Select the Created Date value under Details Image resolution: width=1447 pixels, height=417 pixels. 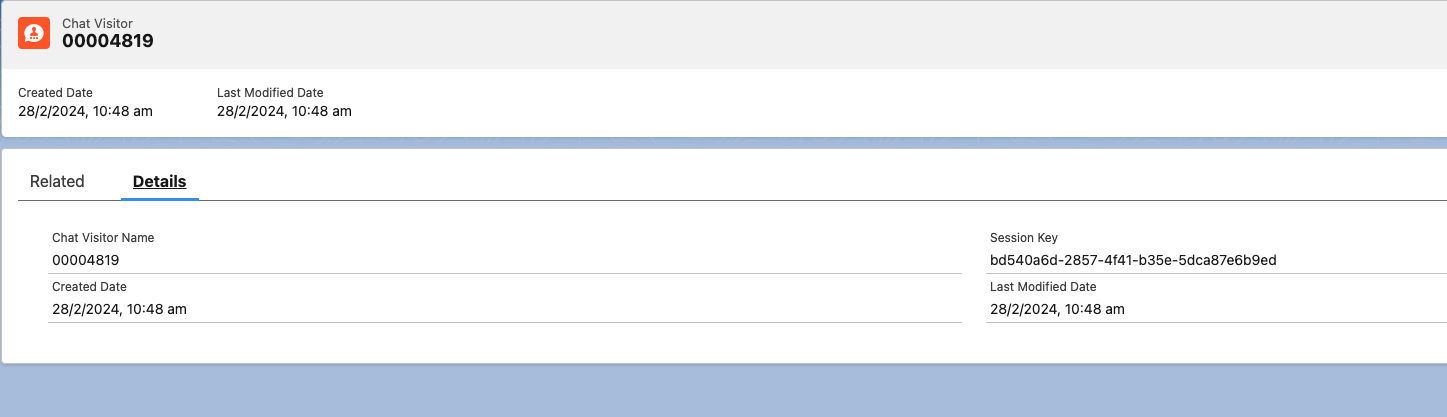click(x=119, y=309)
